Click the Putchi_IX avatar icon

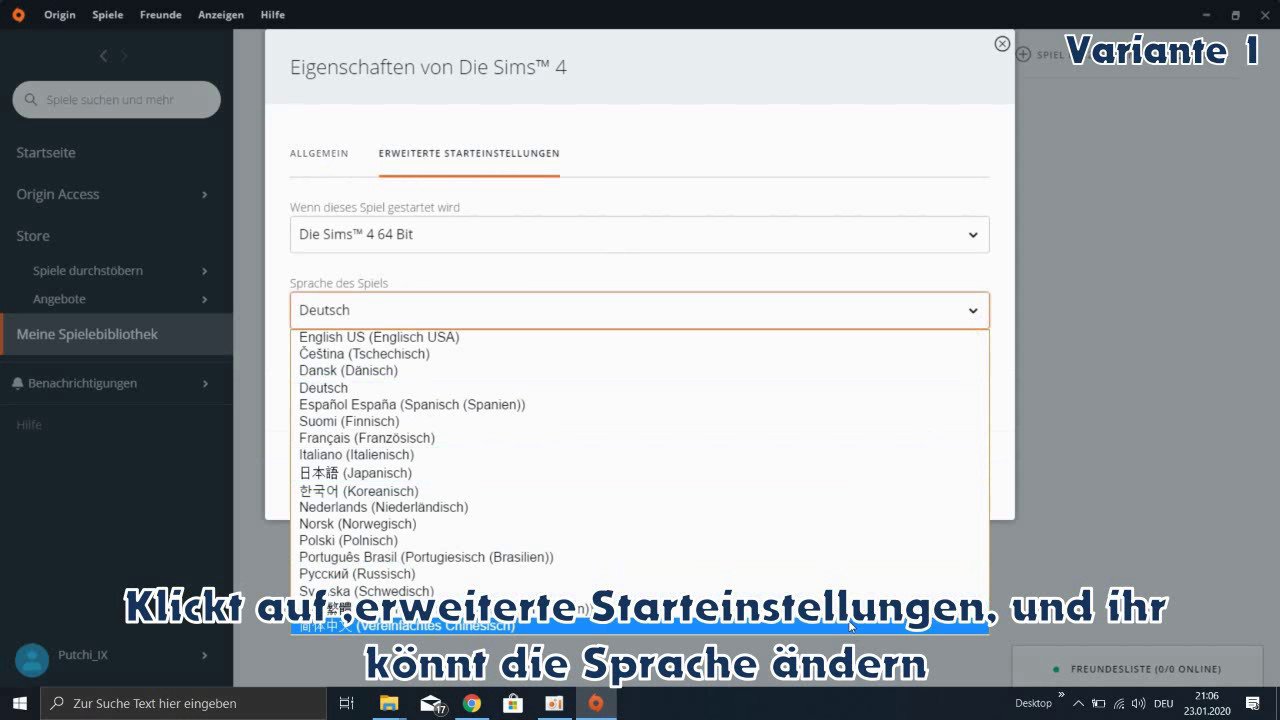click(32, 659)
